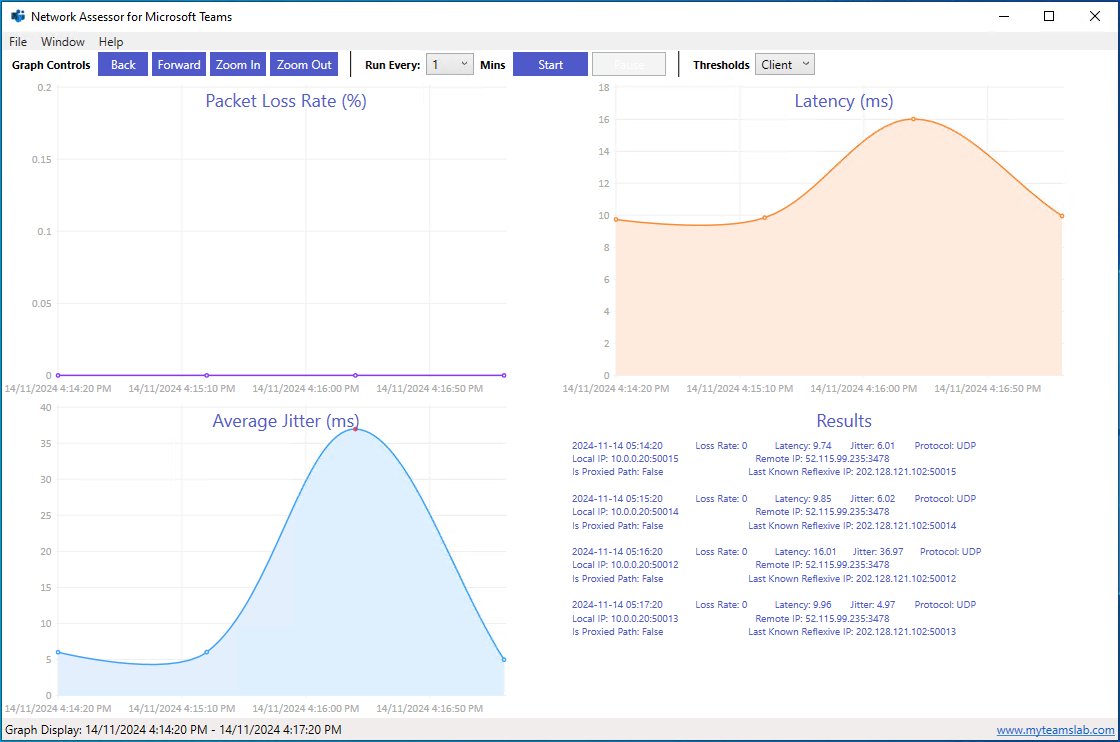Click Local IP: 10.0.0.20:50015 text
The height and width of the screenshot is (742, 1120).
tap(625, 458)
